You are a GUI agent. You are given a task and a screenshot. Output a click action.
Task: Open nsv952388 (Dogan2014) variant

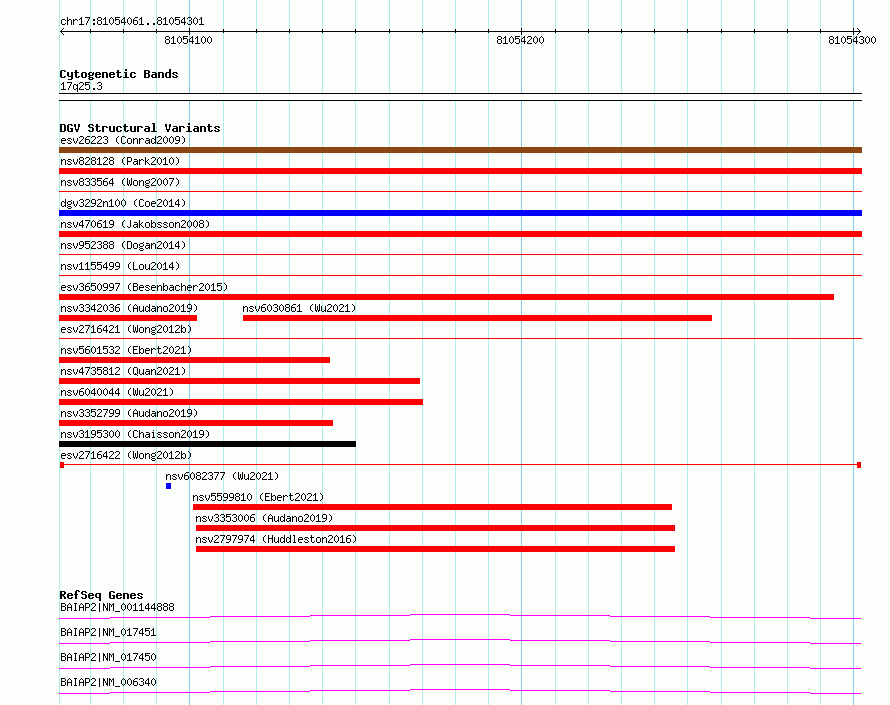click(x=123, y=245)
